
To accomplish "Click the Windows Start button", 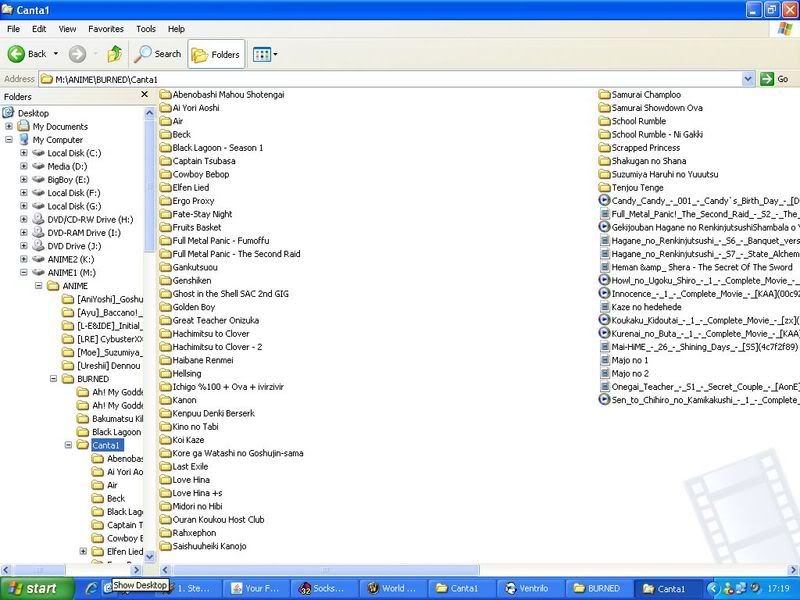I will (x=37, y=588).
